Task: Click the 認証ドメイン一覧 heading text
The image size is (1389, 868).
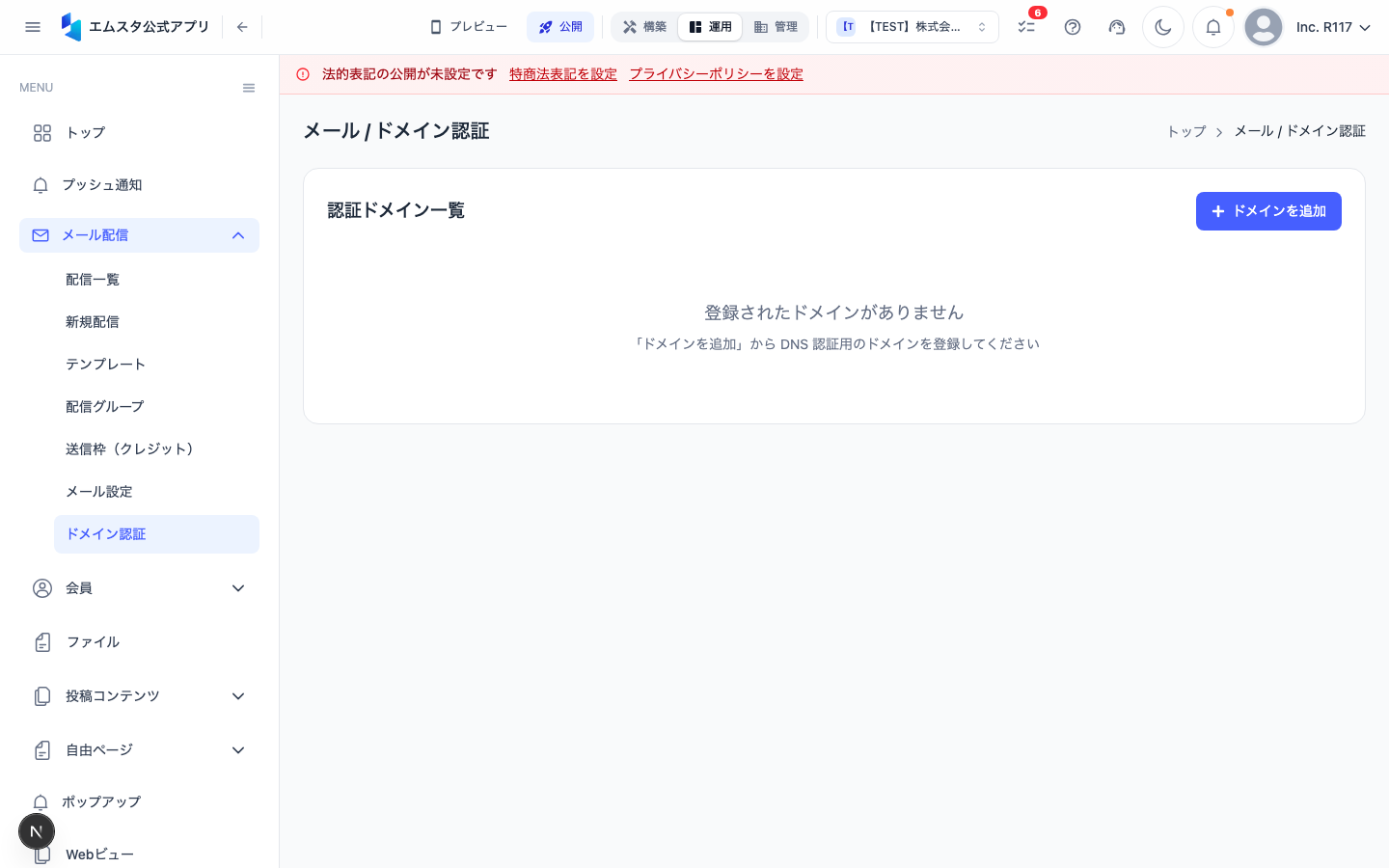Action: [395, 210]
